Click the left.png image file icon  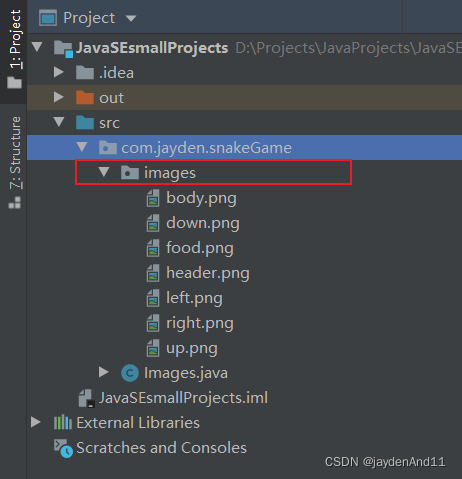153,298
